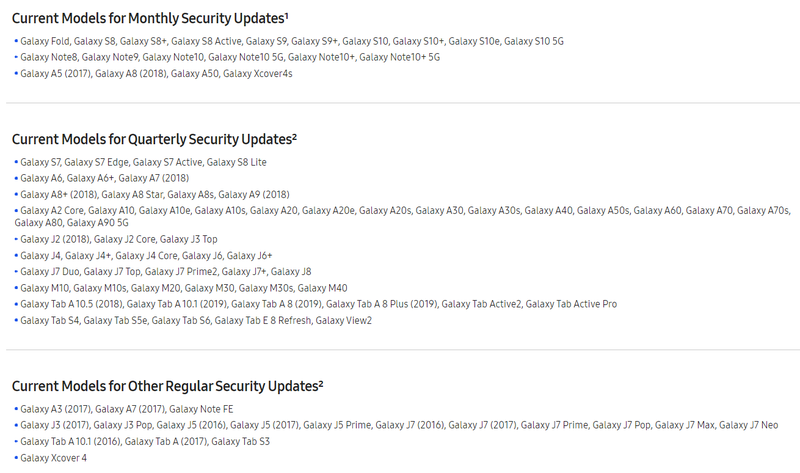Select the Galaxy Tab S4 list line
Image resolution: width=800 pixels, height=473 pixels.
coord(193,320)
